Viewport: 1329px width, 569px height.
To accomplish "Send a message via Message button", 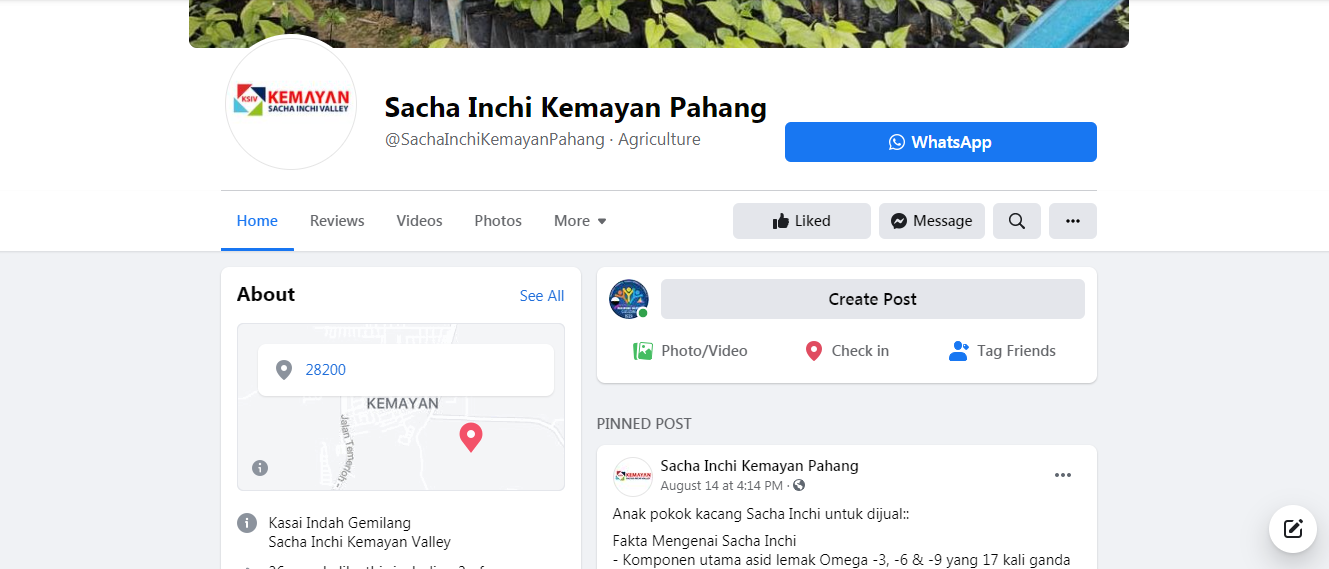I will (932, 221).
